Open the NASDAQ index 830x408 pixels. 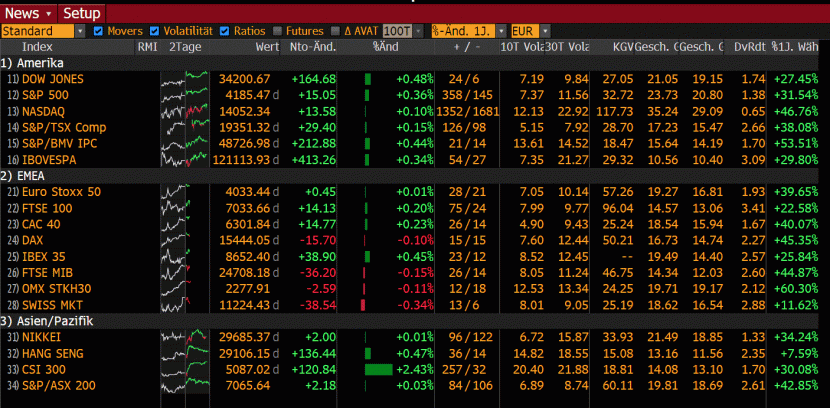tap(43, 112)
